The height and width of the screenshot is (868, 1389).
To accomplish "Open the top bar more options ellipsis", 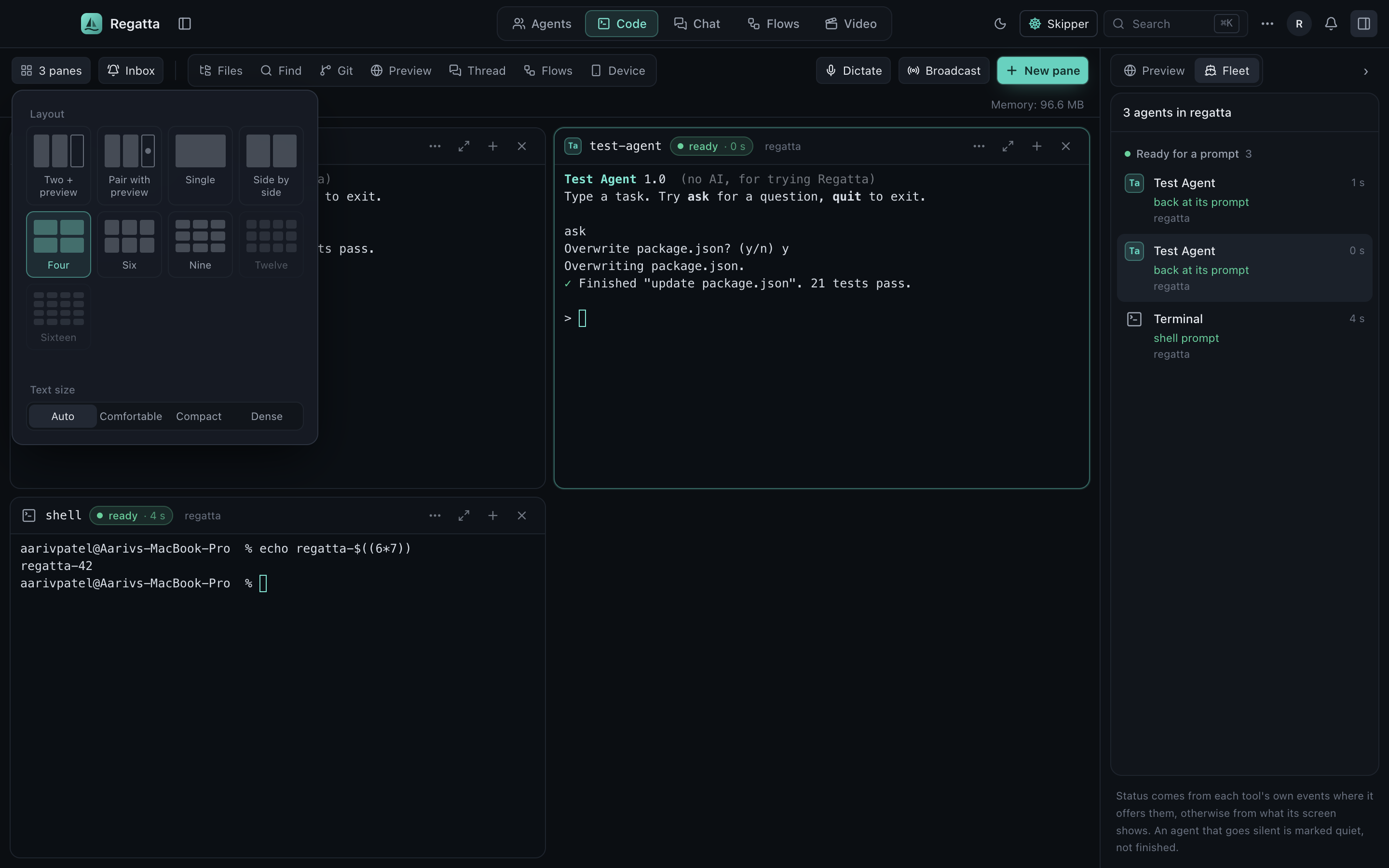I will point(1267,24).
